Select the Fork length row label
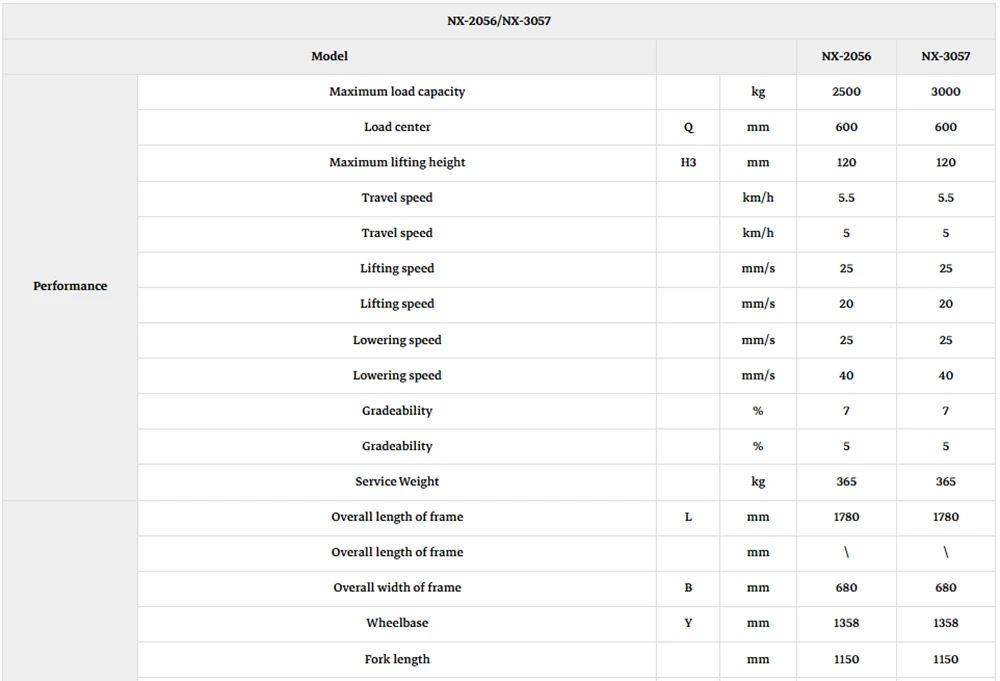Screen dimensions: 1000x681 coord(397,659)
